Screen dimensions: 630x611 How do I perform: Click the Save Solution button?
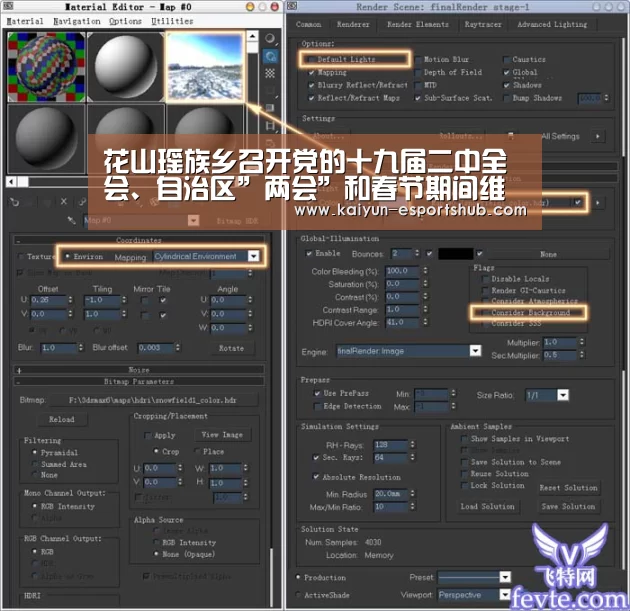click(568, 507)
